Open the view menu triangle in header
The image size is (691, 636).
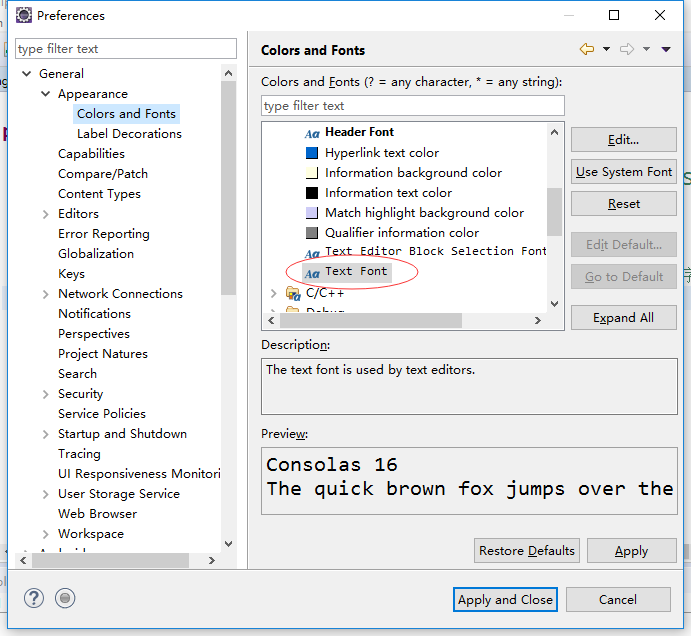coord(666,49)
